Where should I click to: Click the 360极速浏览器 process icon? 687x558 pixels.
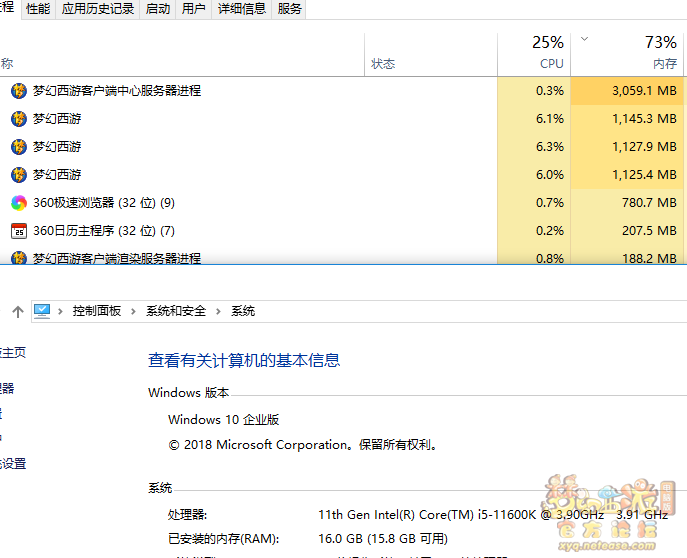tap(19, 203)
